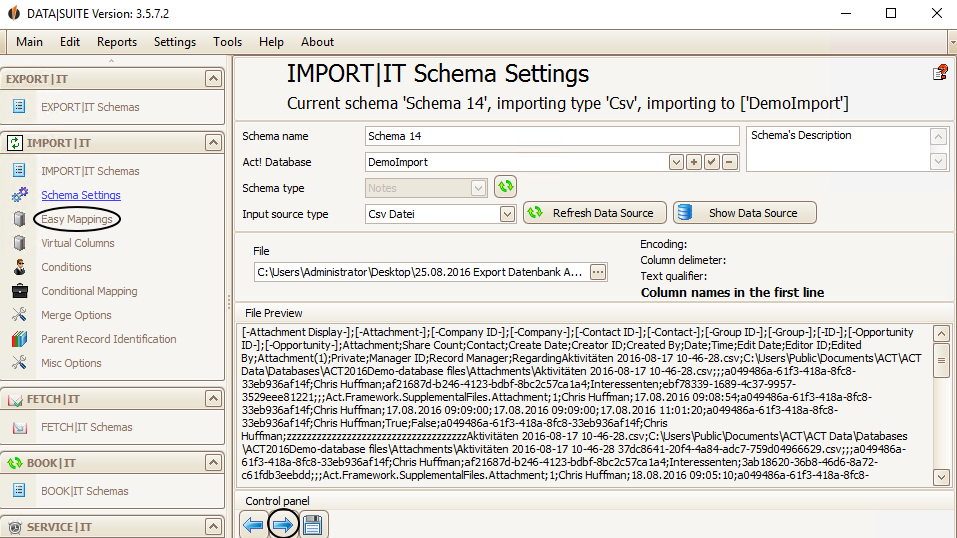
Task: Open the Edit menu
Action: coord(70,42)
